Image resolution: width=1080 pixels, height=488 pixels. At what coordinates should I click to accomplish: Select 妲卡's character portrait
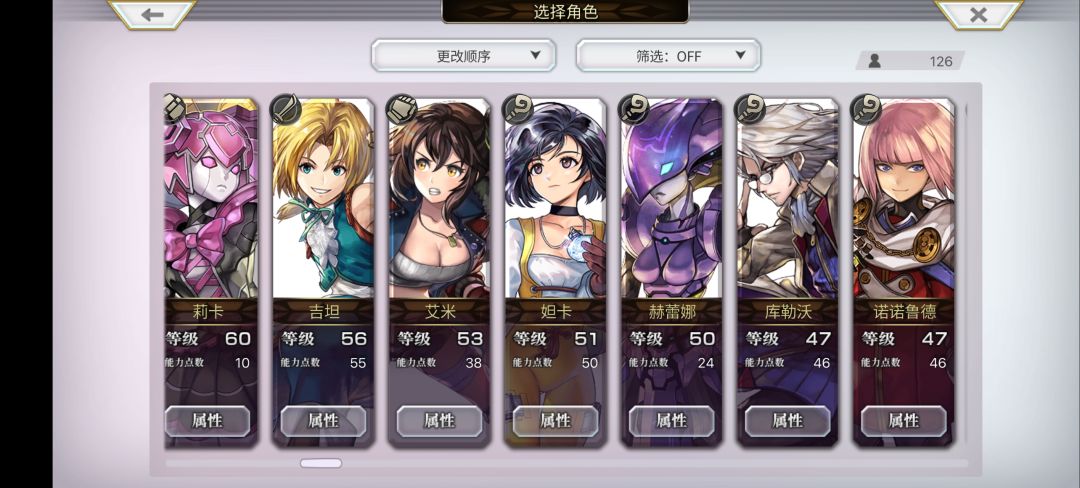click(555, 199)
